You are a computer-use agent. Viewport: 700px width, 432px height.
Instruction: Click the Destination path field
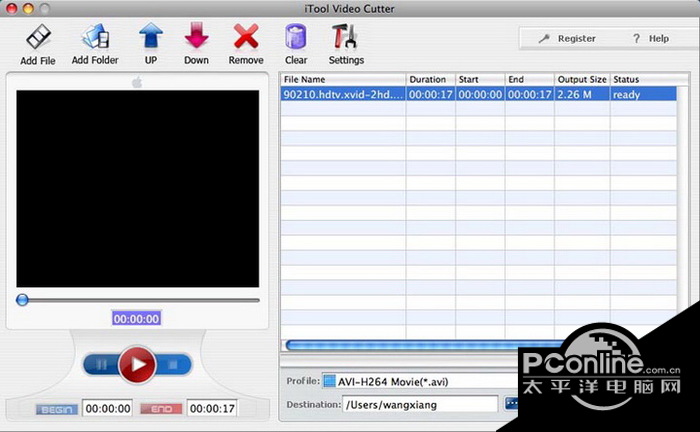(420, 404)
